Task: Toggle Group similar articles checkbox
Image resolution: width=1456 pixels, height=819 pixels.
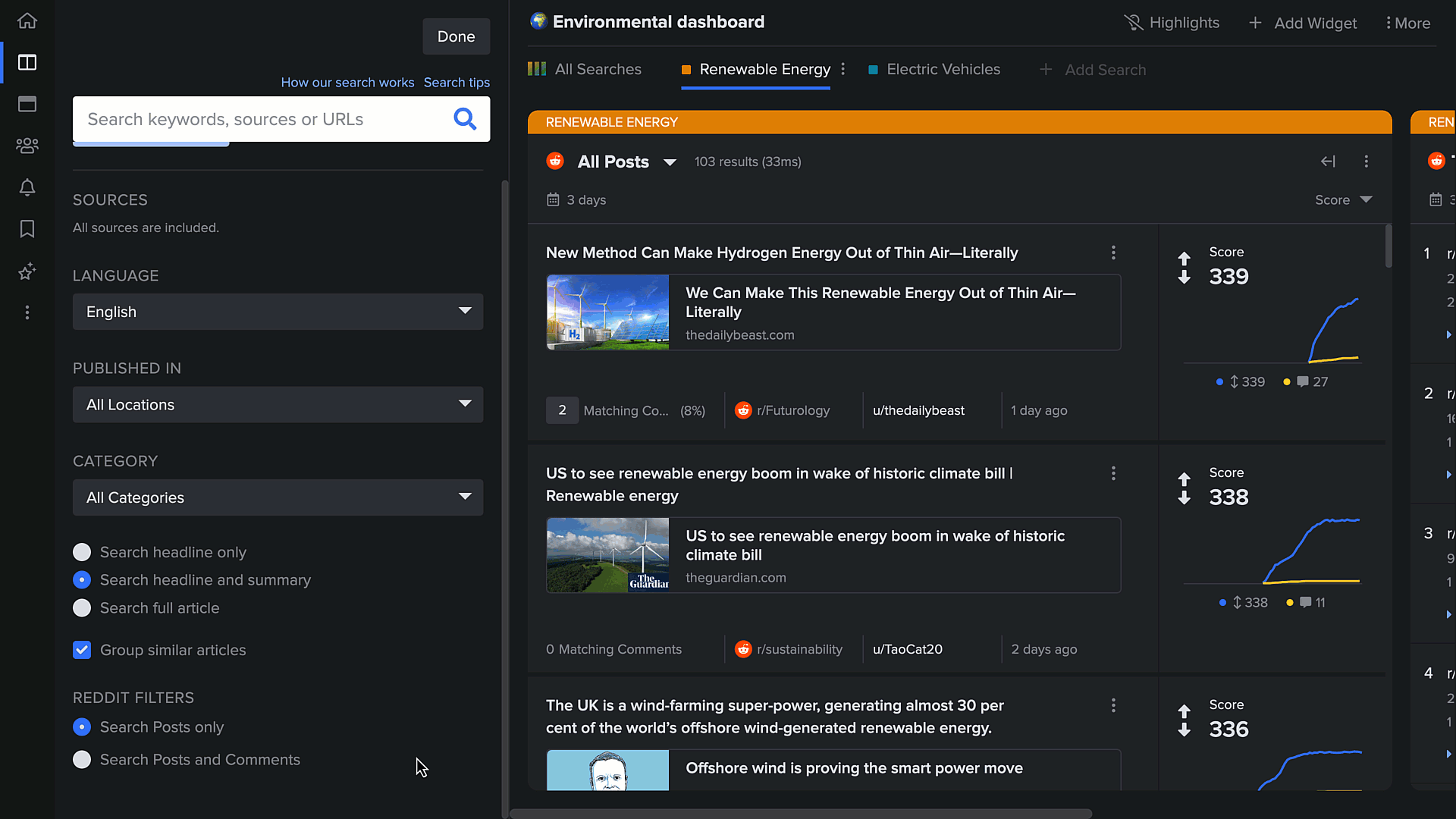Action: pyautogui.click(x=82, y=650)
